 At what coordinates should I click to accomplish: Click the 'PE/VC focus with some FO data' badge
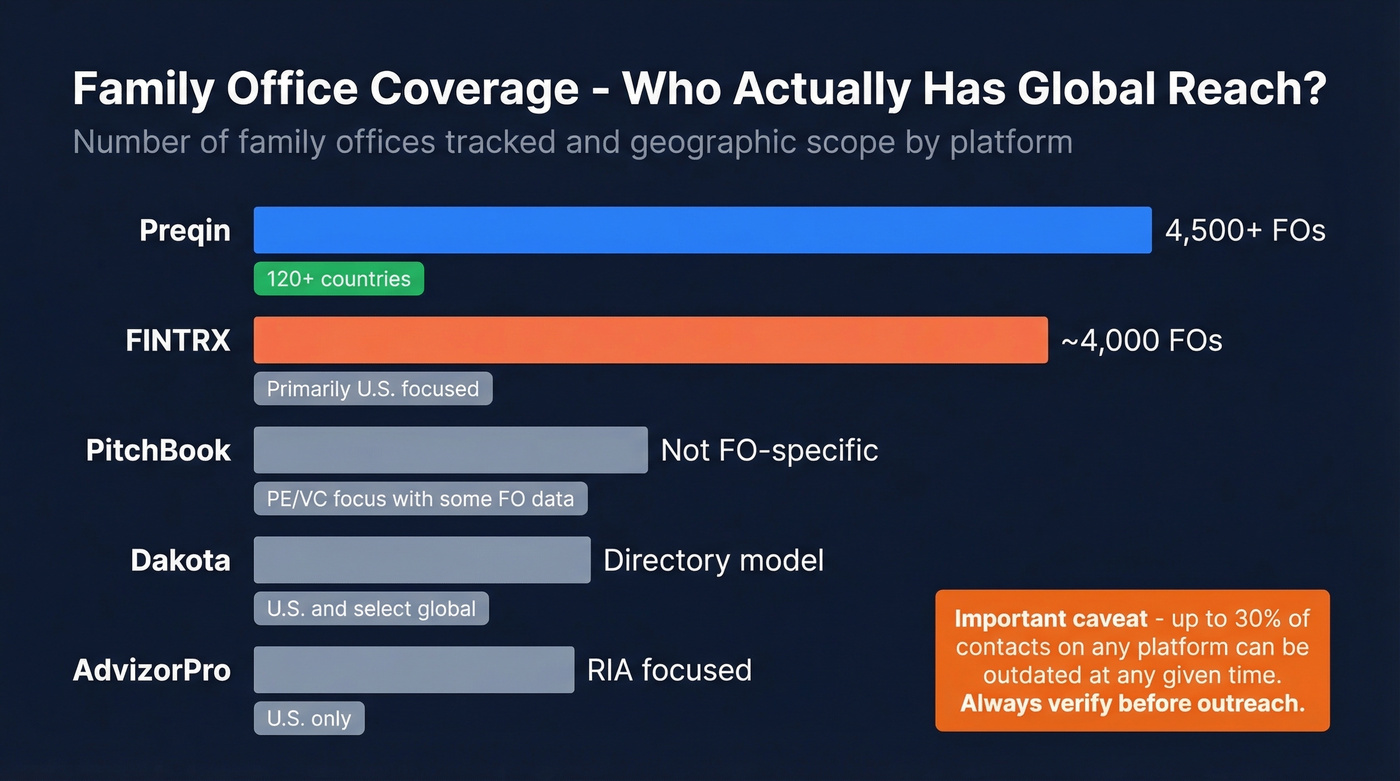click(x=420, y=498)
